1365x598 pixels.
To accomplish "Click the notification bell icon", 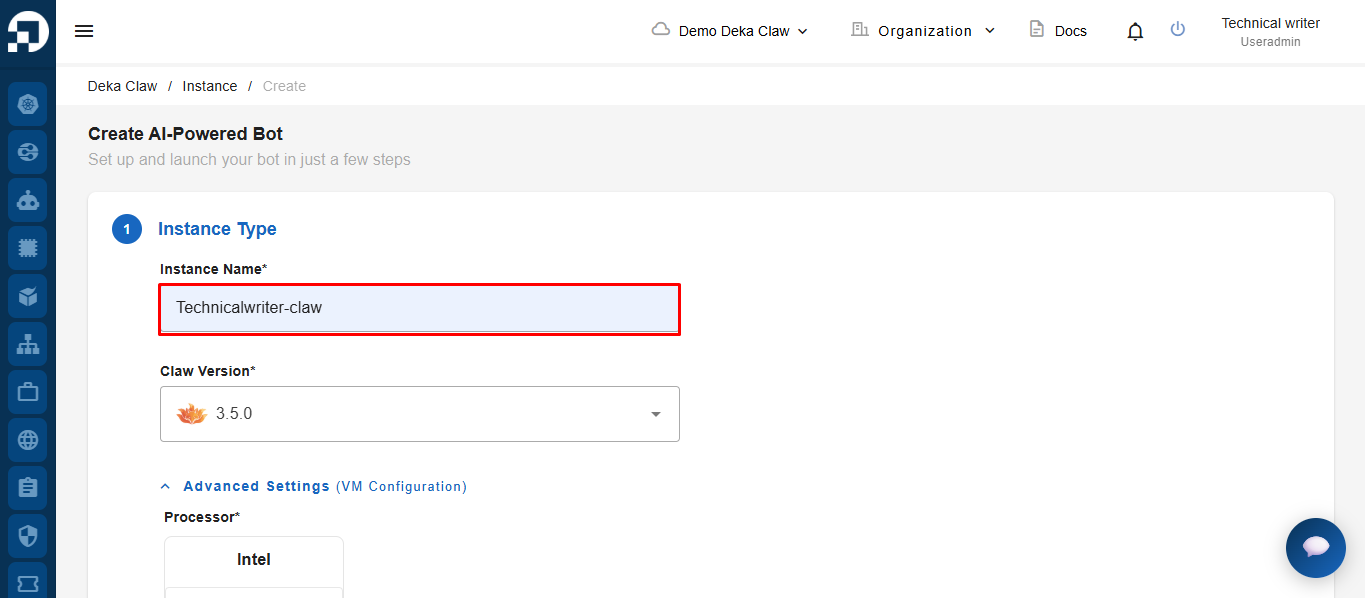I will (x=1135, y=31).
